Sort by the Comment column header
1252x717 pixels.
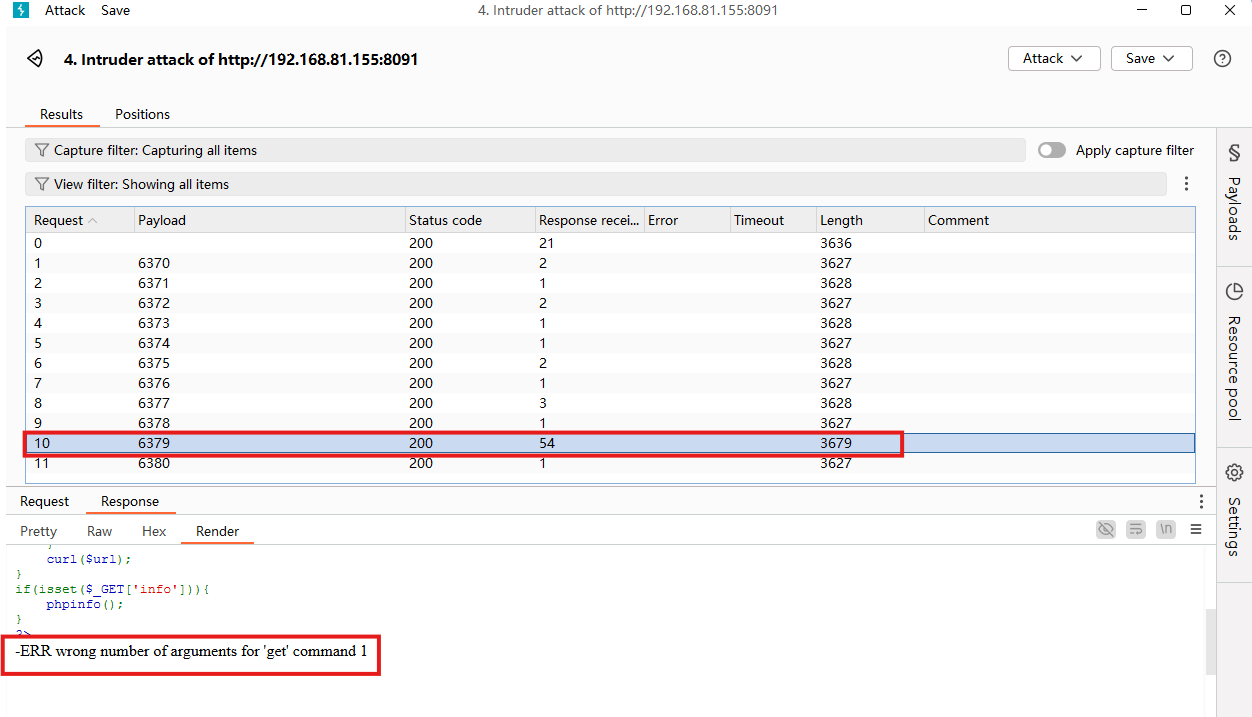click(x=1059, y=220)
